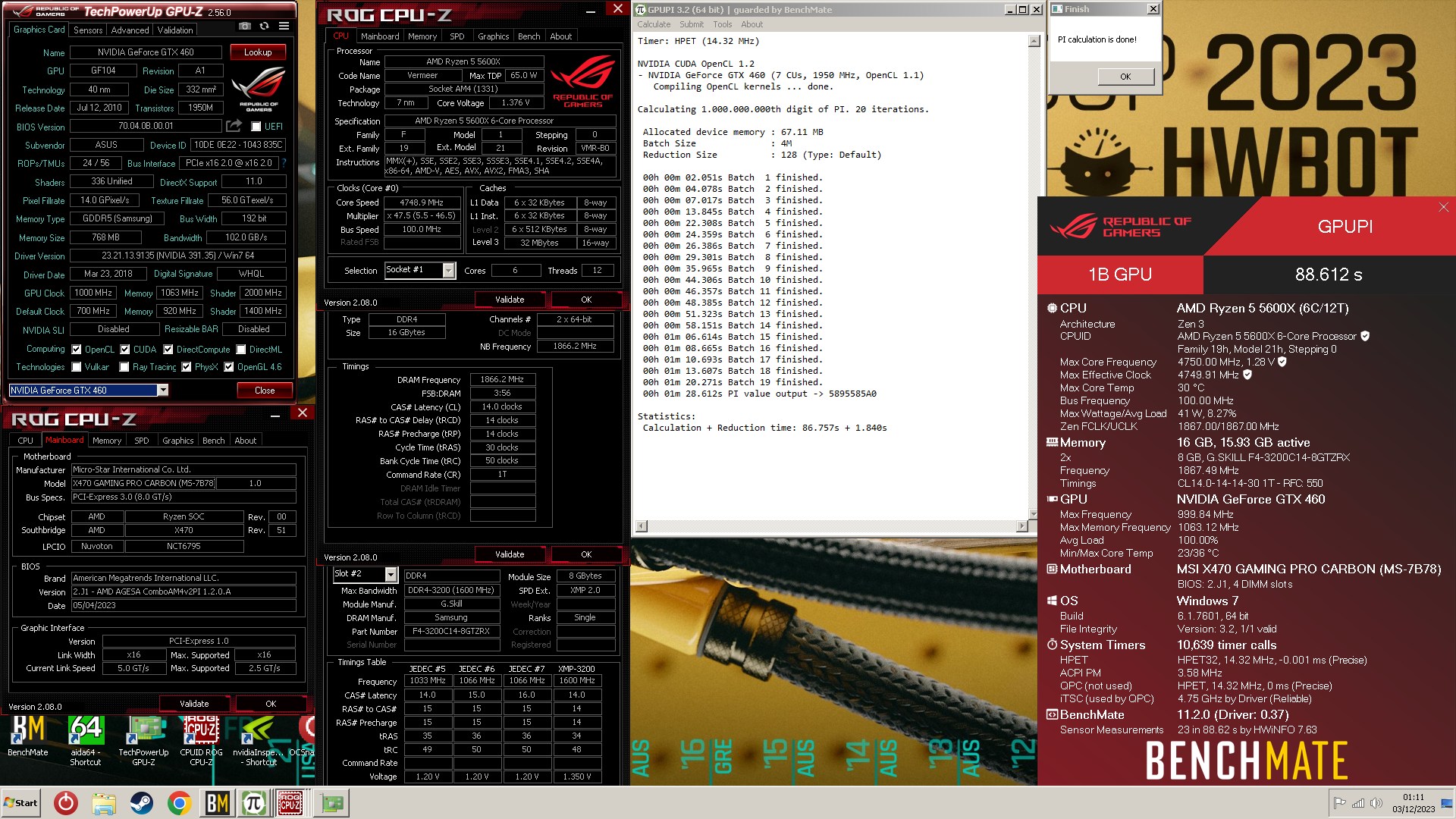Switch to the Validation tab in GPU-Z
The image size is (1456, 819).
coord(175,30)
